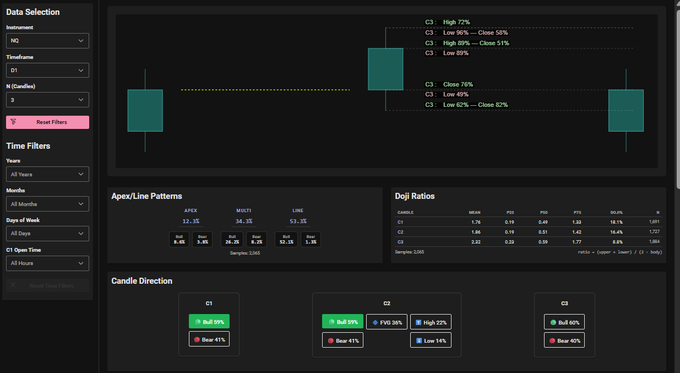This screenshot has width=680, height=373.
Task: Click the LINE 53.3% value
Action: coord(298,221)
